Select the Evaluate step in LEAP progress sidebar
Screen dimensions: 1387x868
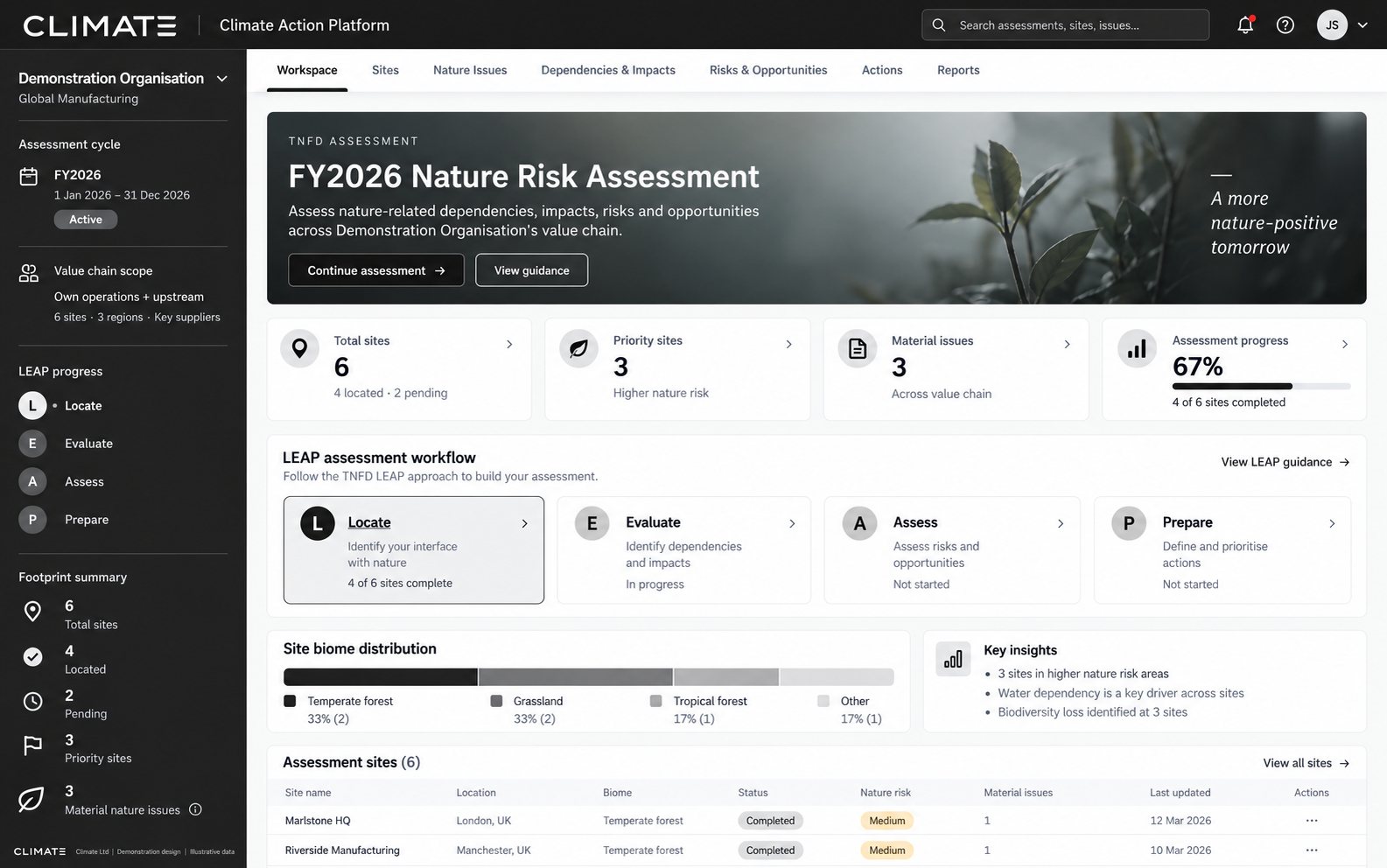pos(67,444)
